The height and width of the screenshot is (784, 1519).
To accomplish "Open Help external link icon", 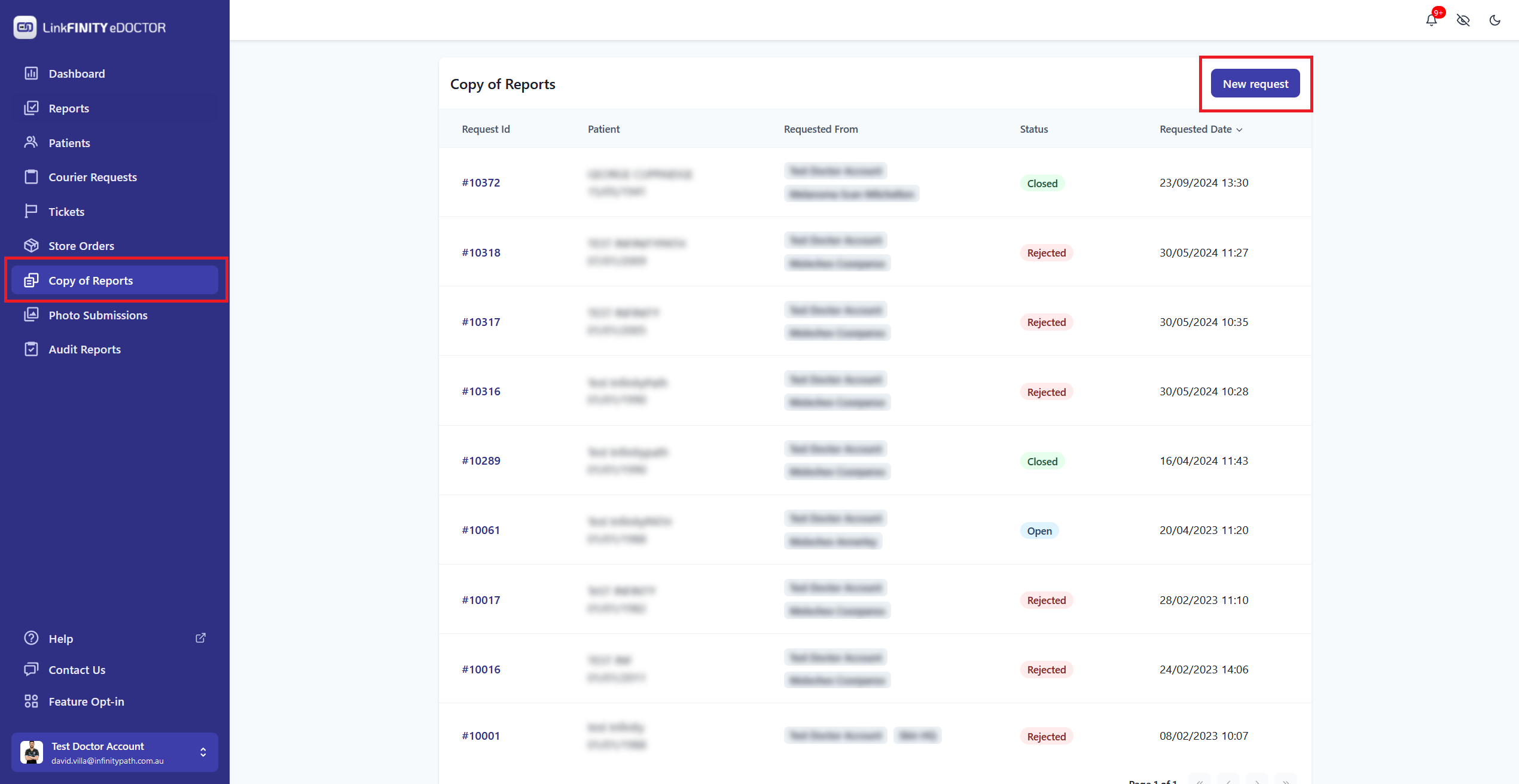I will [x=201, y=638].
